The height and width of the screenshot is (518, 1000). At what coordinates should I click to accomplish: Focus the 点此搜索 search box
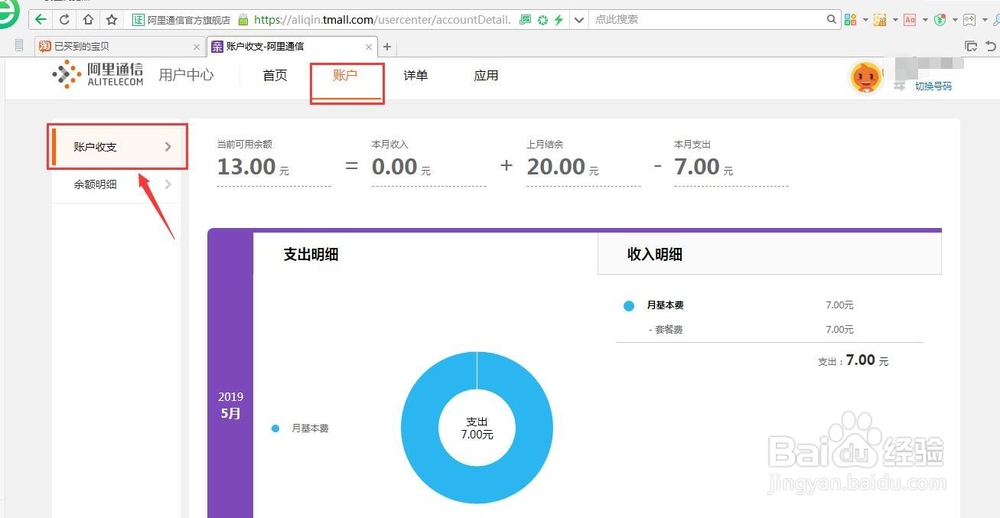707,20
